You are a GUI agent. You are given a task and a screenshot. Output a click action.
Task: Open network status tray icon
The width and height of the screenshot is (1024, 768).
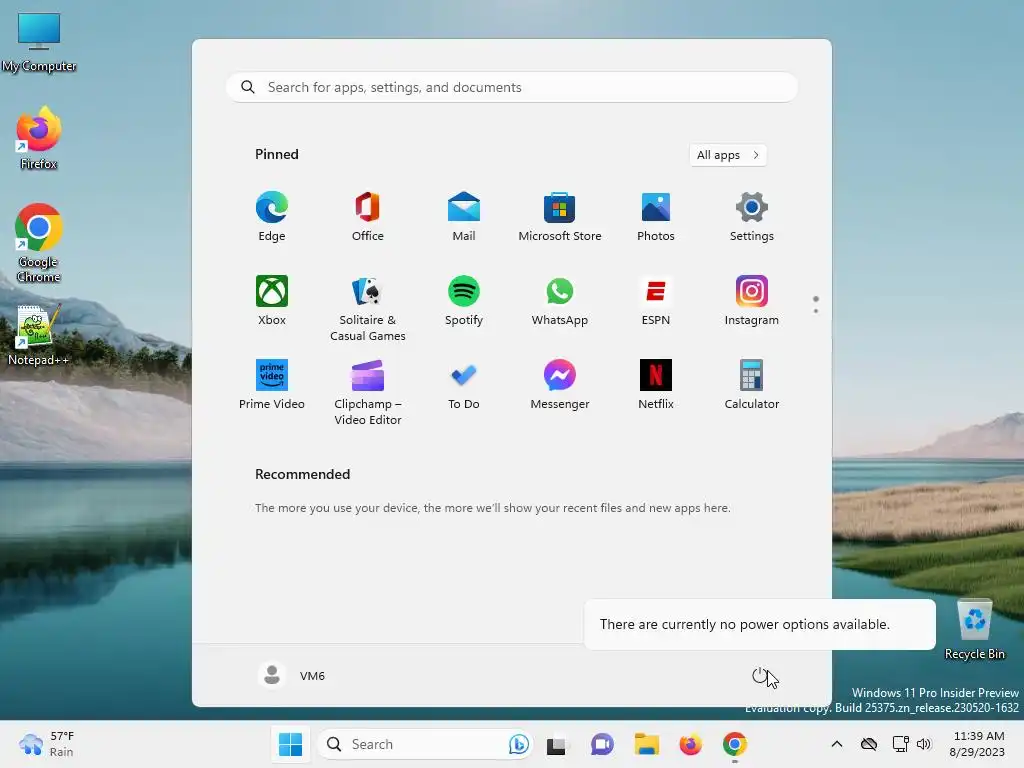click(x=901, y=744)
